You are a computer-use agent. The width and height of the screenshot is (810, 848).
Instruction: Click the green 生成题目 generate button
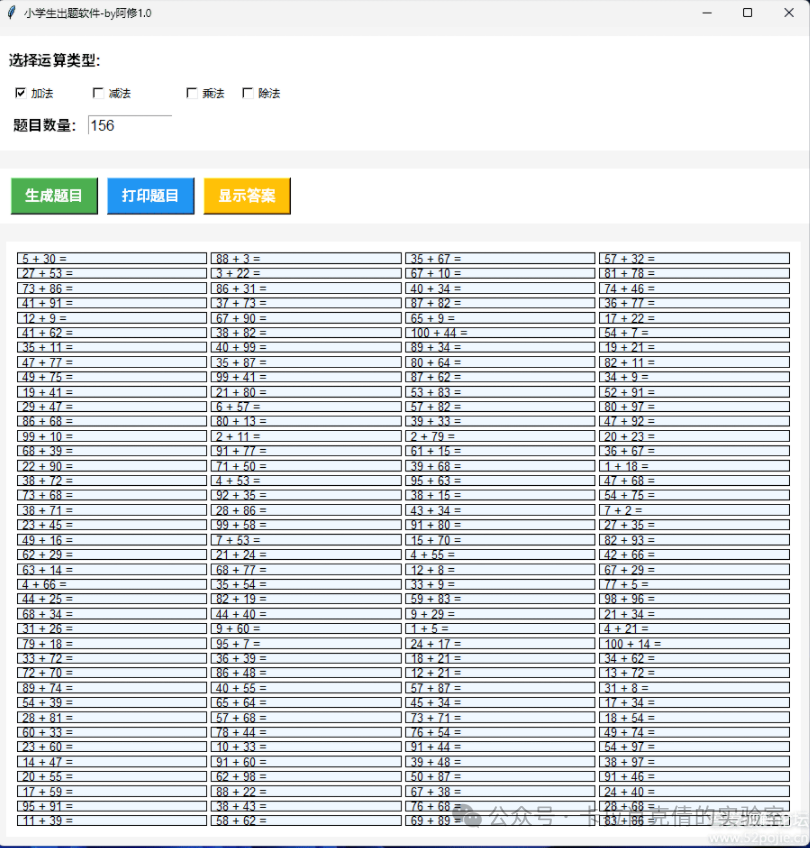pos(54,196)
